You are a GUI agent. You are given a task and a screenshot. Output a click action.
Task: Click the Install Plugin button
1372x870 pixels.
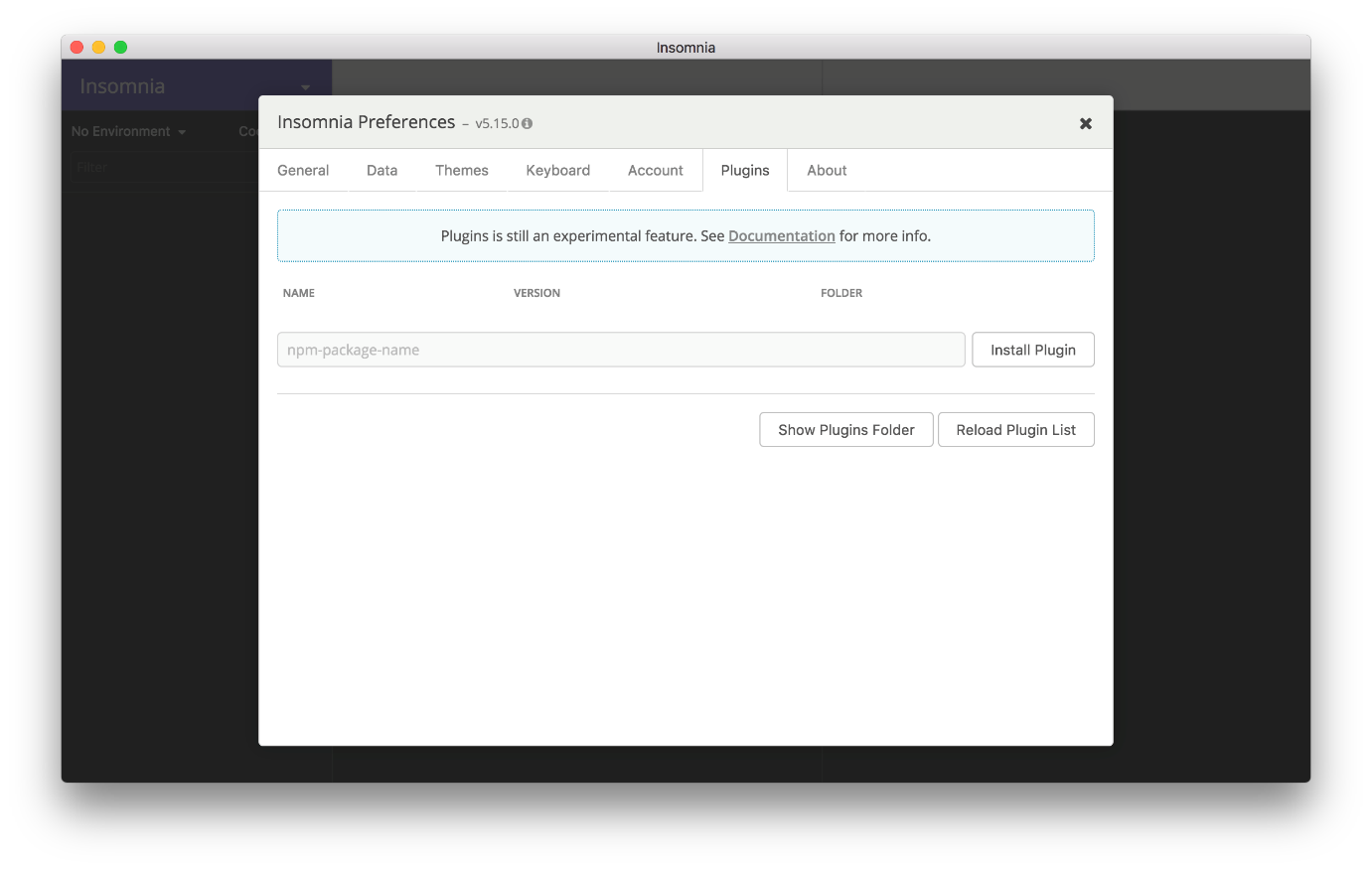(1033, 350)
